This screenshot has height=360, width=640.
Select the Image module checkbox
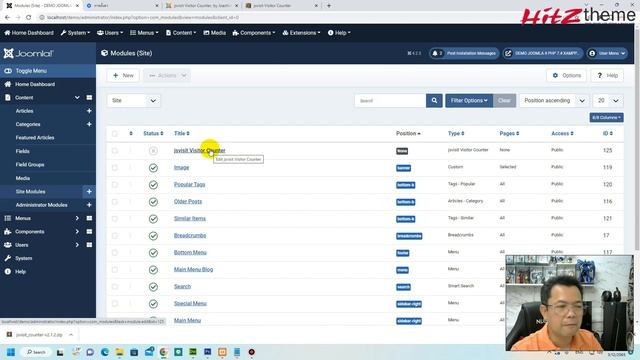coord(115,168)
